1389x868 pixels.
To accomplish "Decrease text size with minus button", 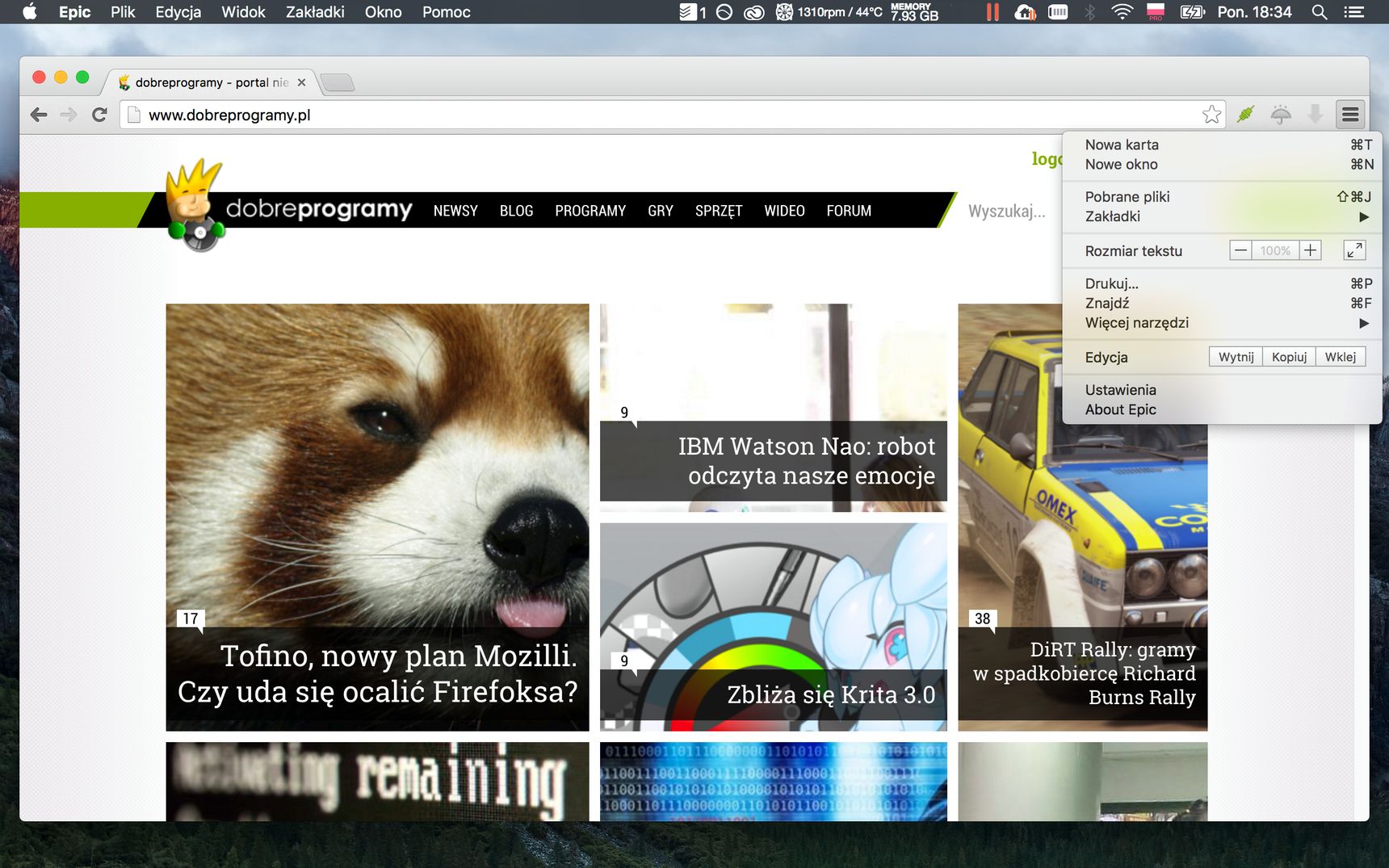I will coord(1240,250).
